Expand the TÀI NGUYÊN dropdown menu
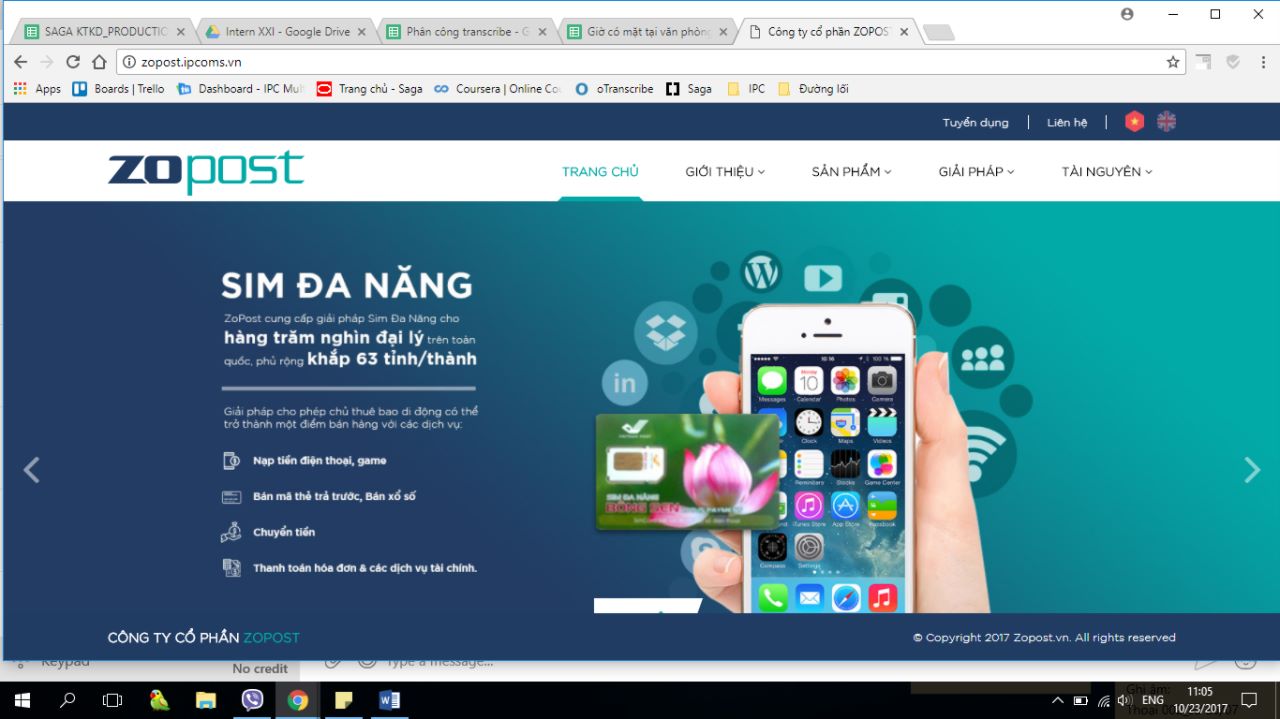Image resolution: width=1280 pixels, height=719 pixels. 1107,172
